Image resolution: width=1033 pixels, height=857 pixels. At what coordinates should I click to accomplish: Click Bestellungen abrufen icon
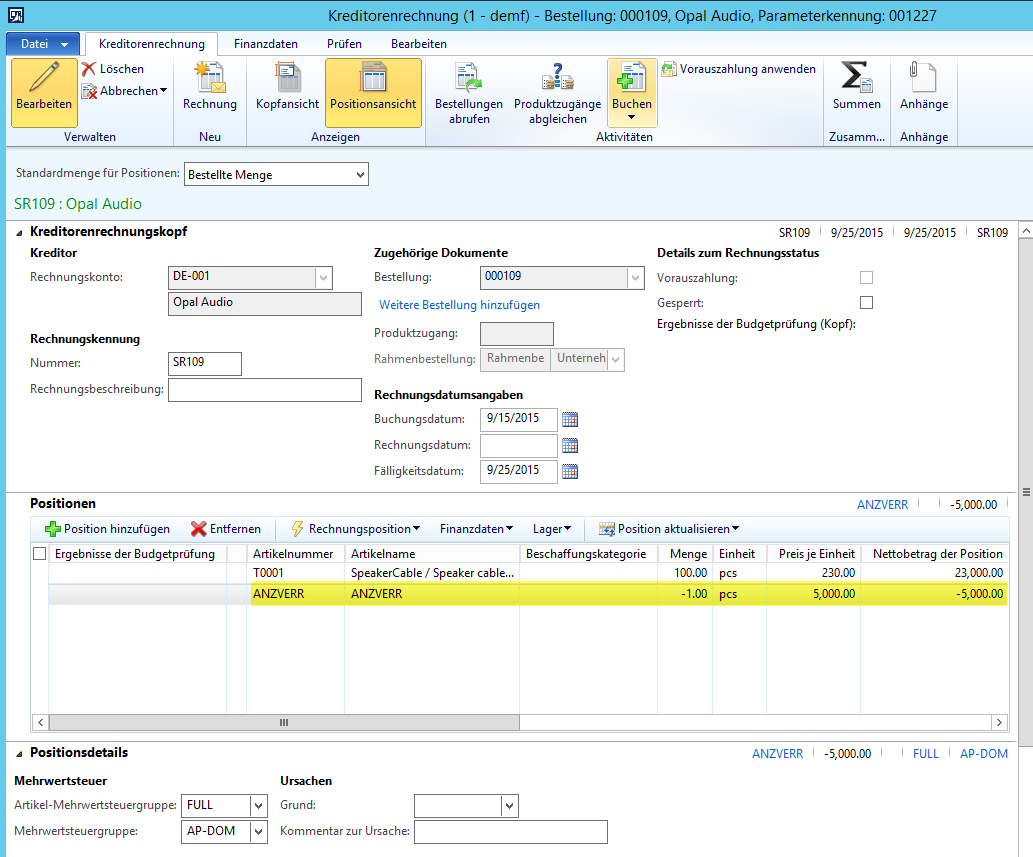coord(468,80)
